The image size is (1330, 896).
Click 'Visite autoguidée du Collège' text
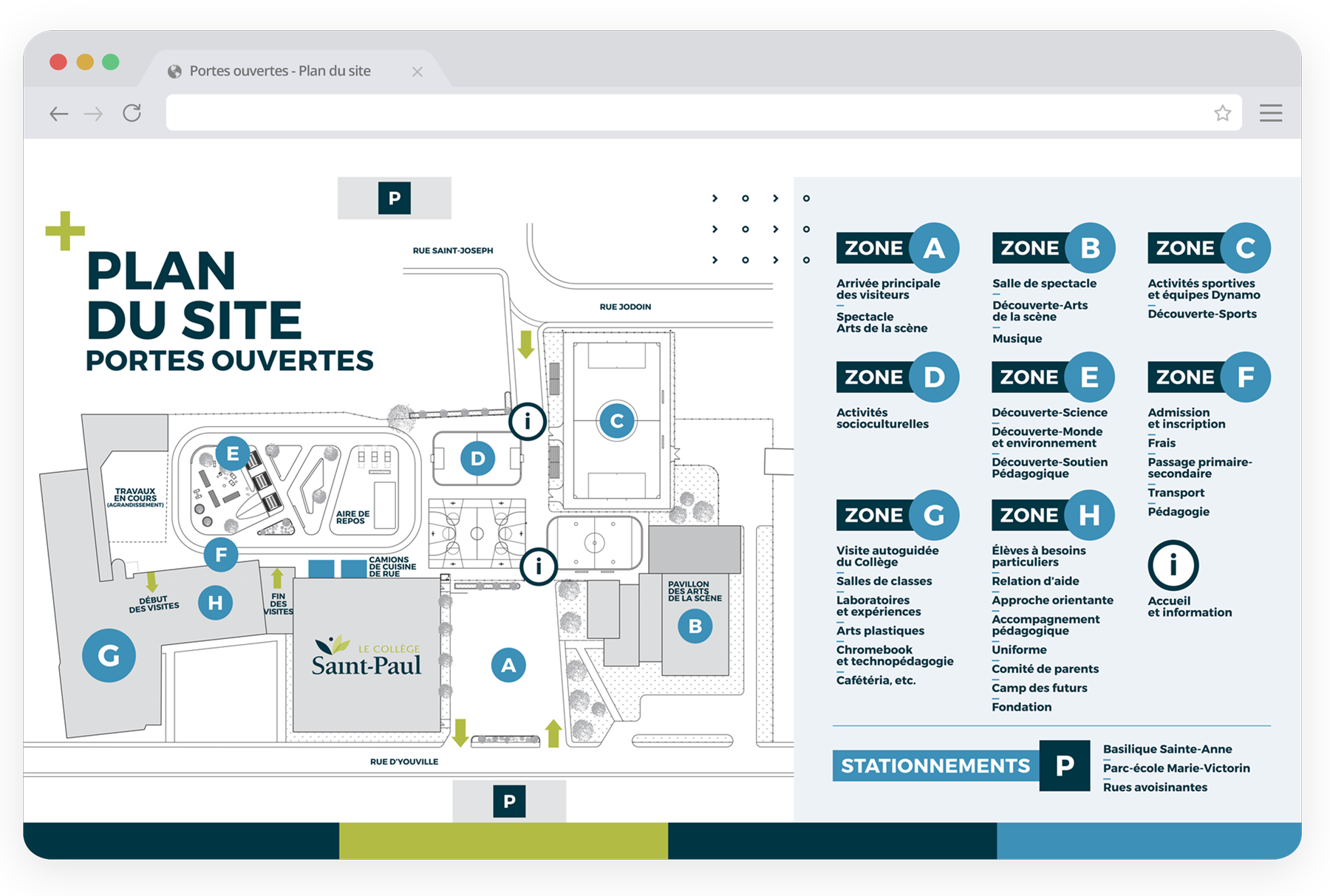click(x=887, y=556)
